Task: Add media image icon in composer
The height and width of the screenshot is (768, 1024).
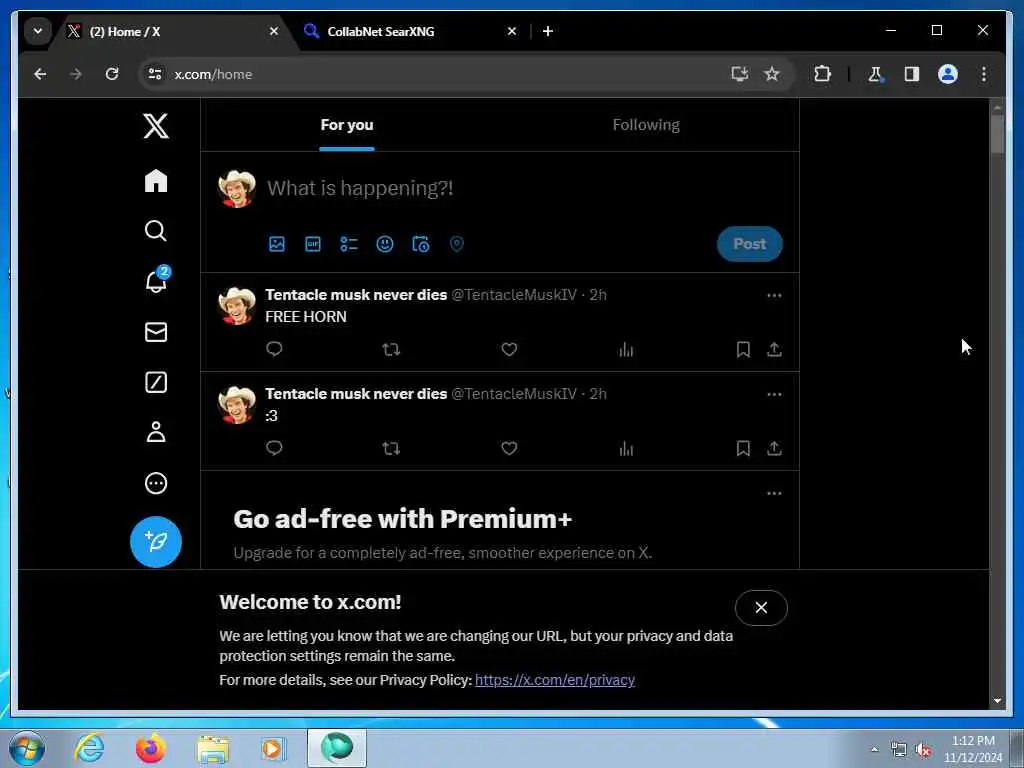Action: [277, 244]
